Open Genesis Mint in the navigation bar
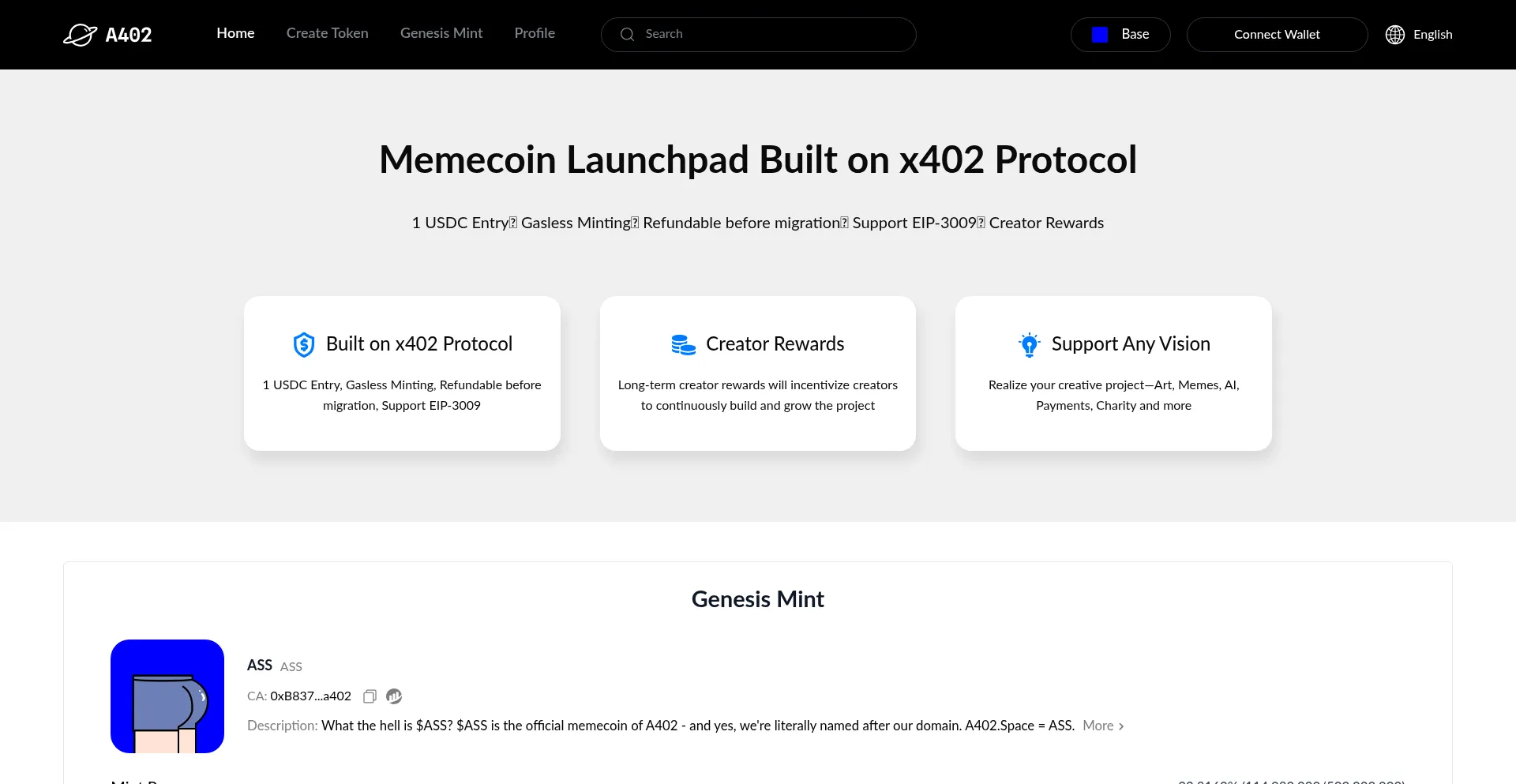 pos(441,33)
